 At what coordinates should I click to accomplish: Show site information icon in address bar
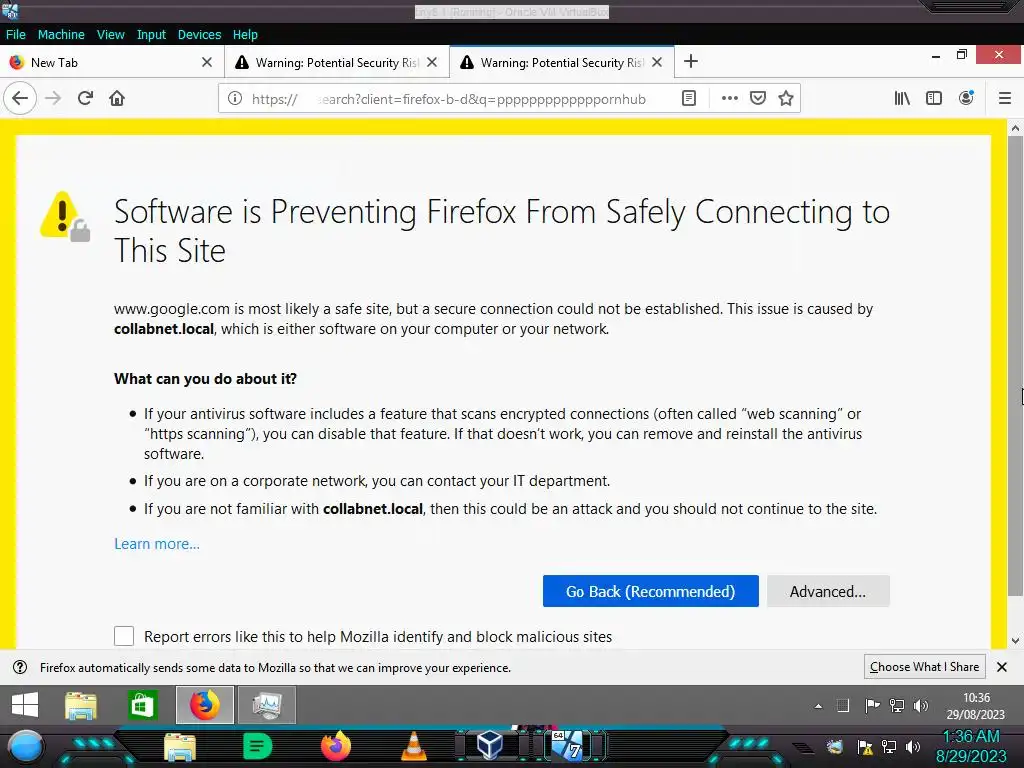(x=234, y=99)
